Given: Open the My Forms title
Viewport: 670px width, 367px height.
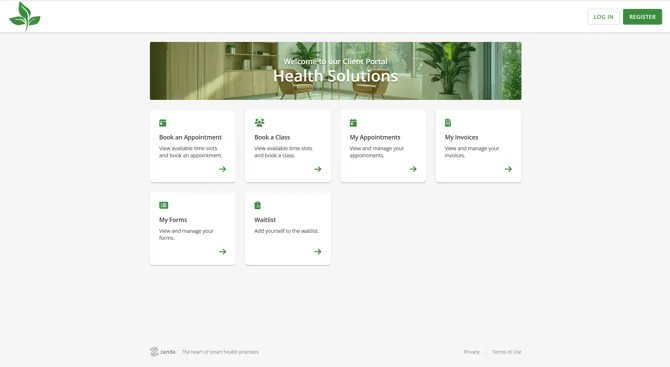Looking at the screenshot, I should coord(173,220).
